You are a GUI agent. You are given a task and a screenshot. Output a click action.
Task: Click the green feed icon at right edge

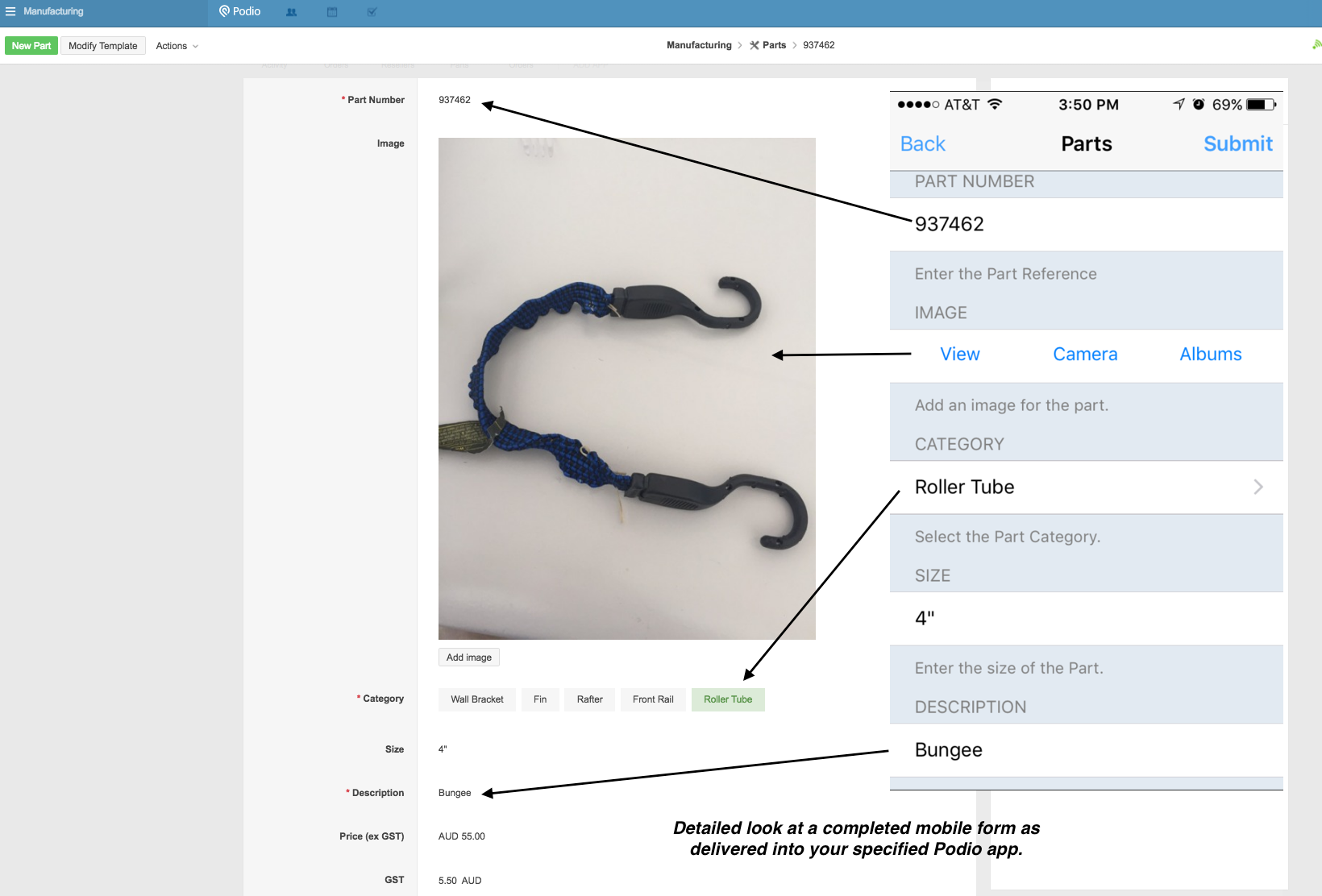[x=1316, y=45]
